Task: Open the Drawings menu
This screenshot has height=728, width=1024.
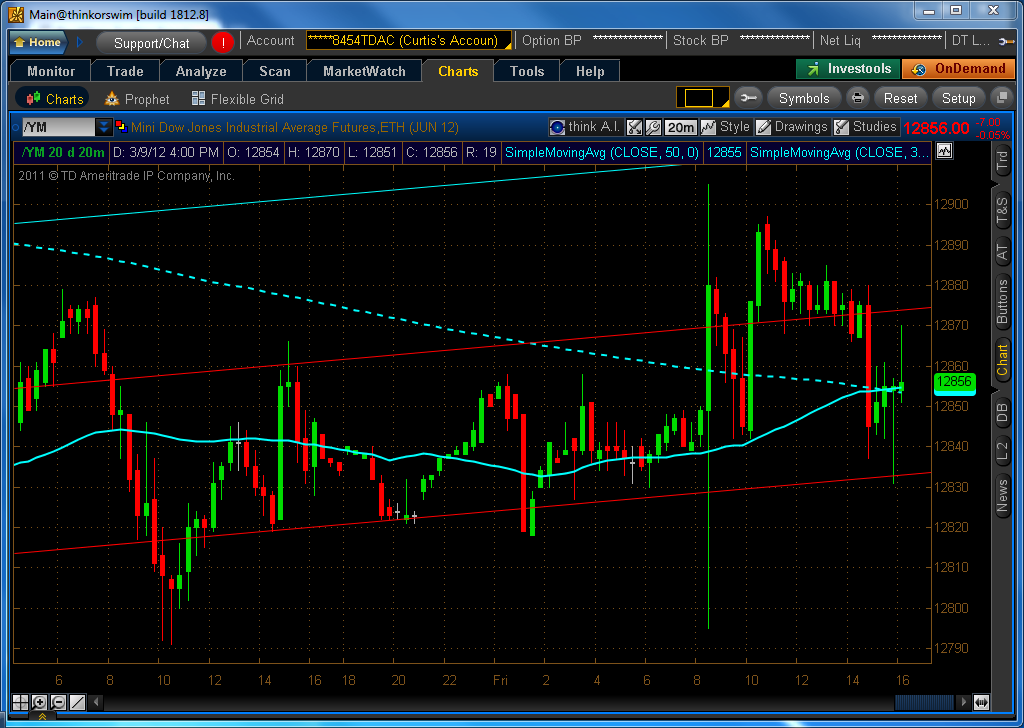Action: coord(792,127)
